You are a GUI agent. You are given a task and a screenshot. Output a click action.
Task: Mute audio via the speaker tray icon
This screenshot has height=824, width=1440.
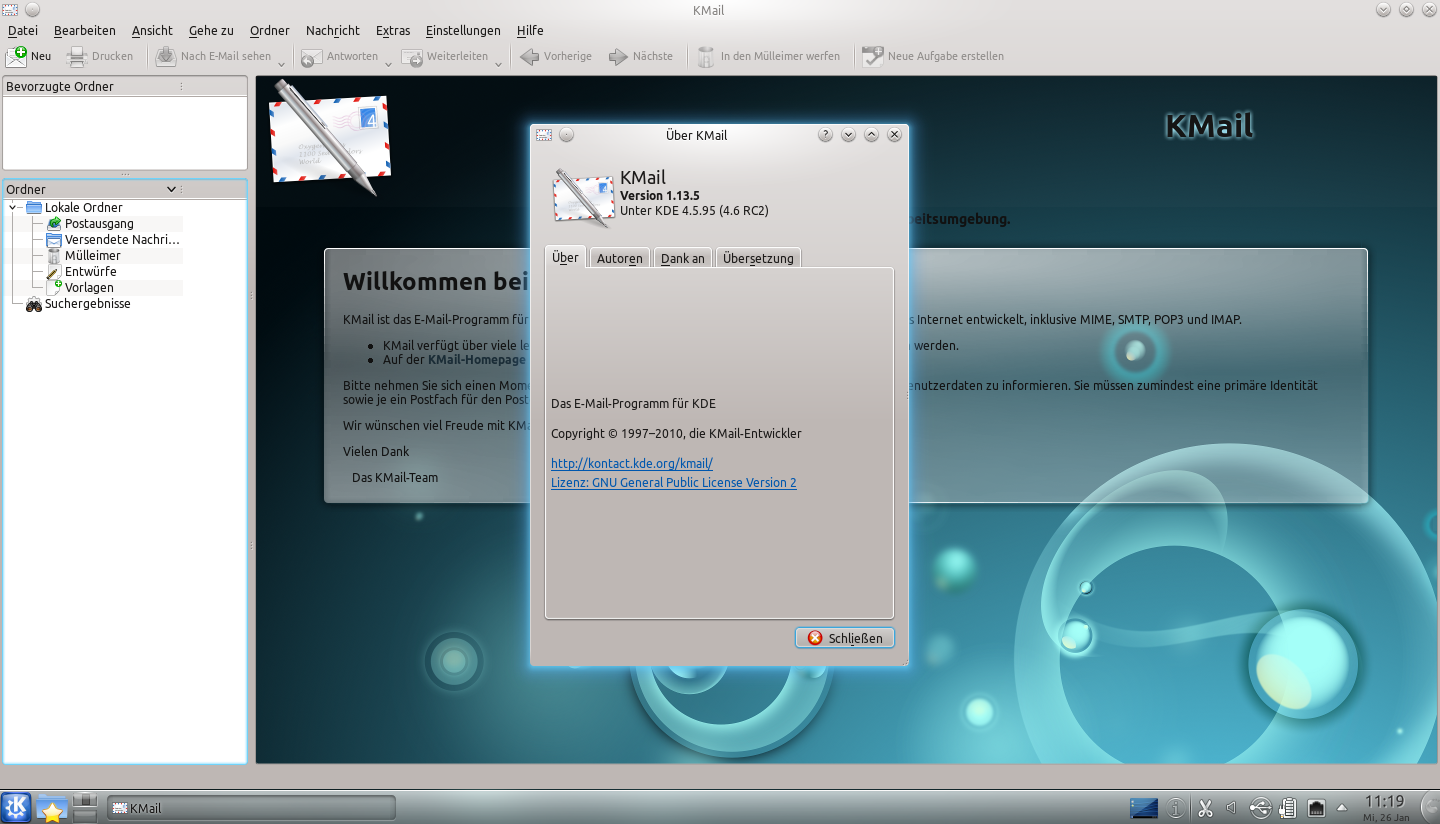[x=1231, y=808]
